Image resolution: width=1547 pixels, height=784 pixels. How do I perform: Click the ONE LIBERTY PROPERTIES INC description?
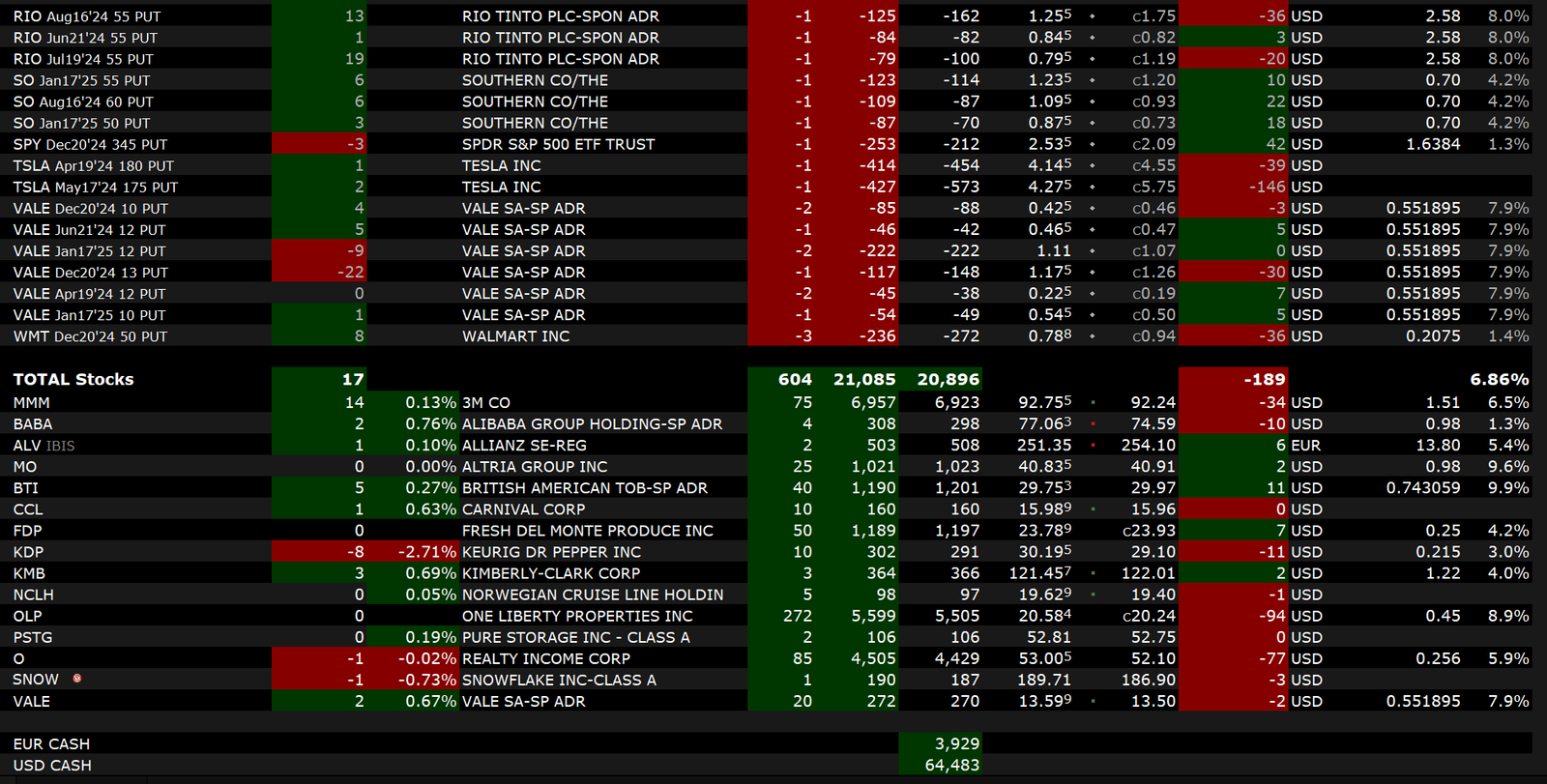[x=577, y=616]
